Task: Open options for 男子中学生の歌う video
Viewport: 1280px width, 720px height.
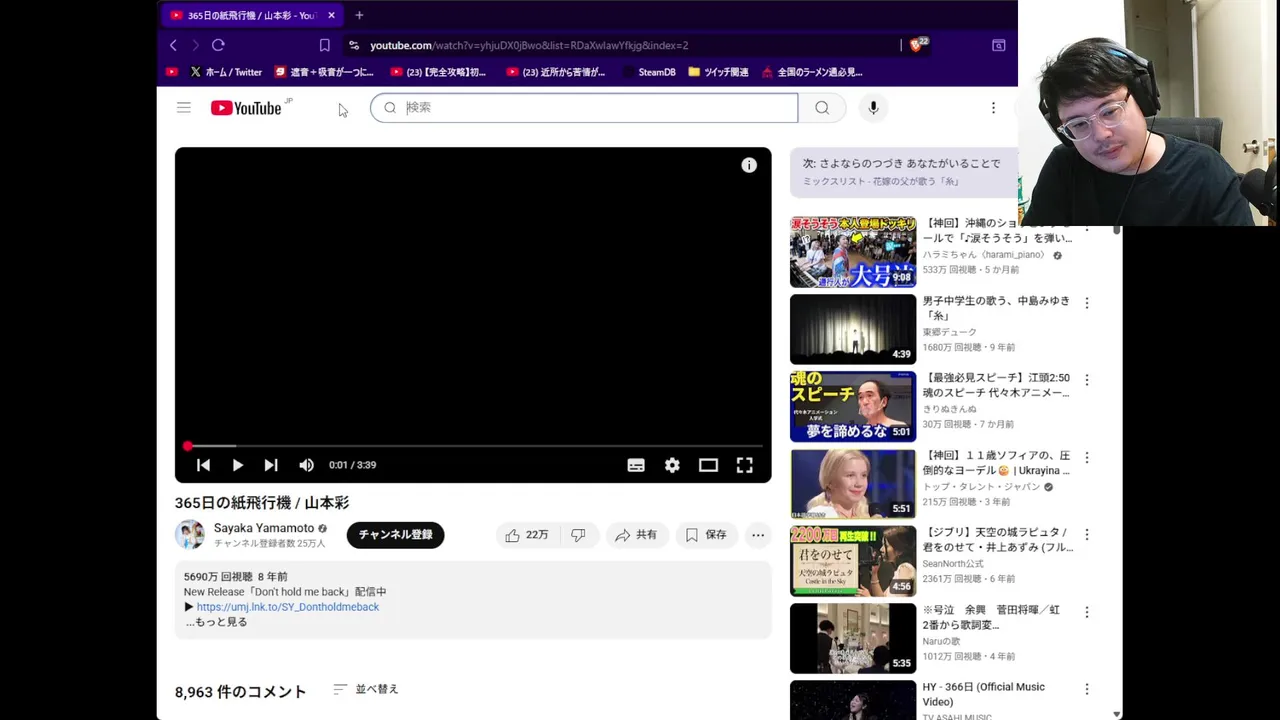Action: click(1087, 303)
